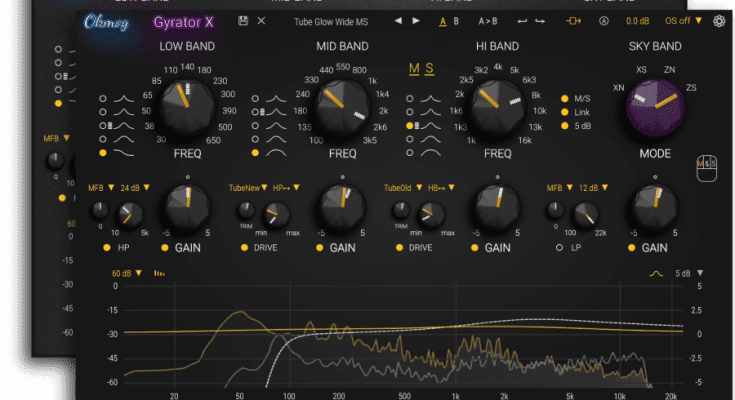
Task: Open settings via the gear icon
Action: click(x=719, y=20)
